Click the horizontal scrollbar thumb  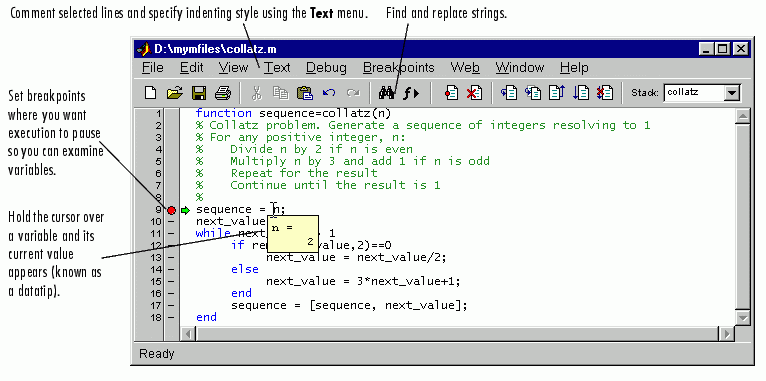(x=457, y=334)
